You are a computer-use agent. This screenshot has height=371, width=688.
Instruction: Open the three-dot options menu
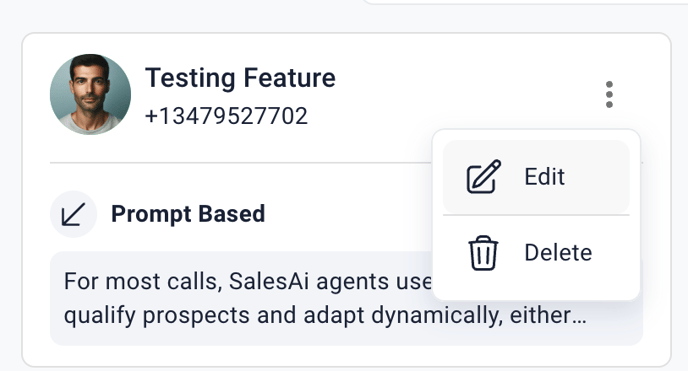pyautogui.click(x=609, y=94)
